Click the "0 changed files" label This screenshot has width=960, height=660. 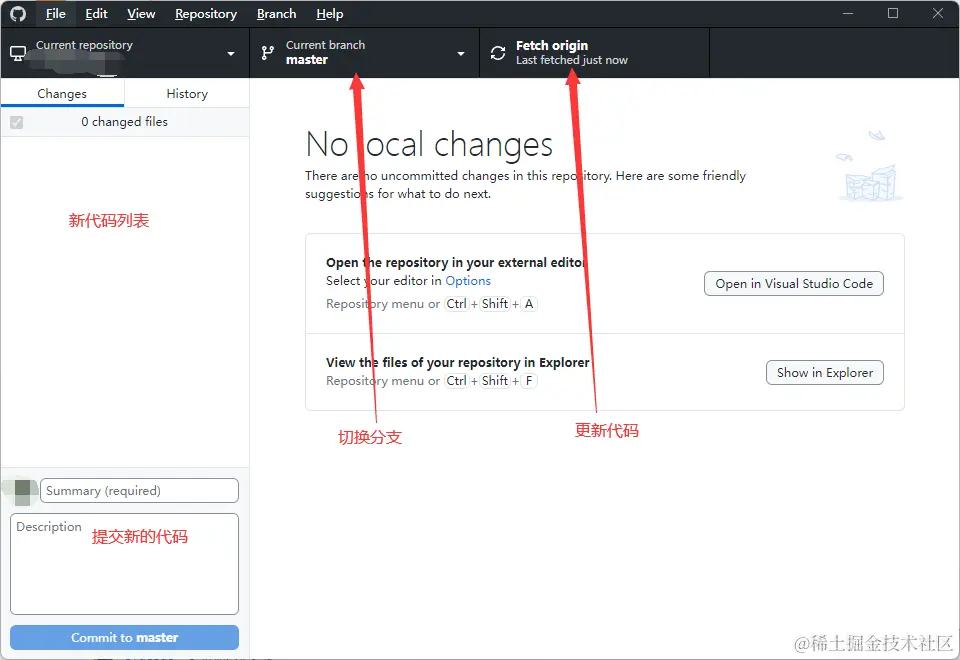point(124,122)
